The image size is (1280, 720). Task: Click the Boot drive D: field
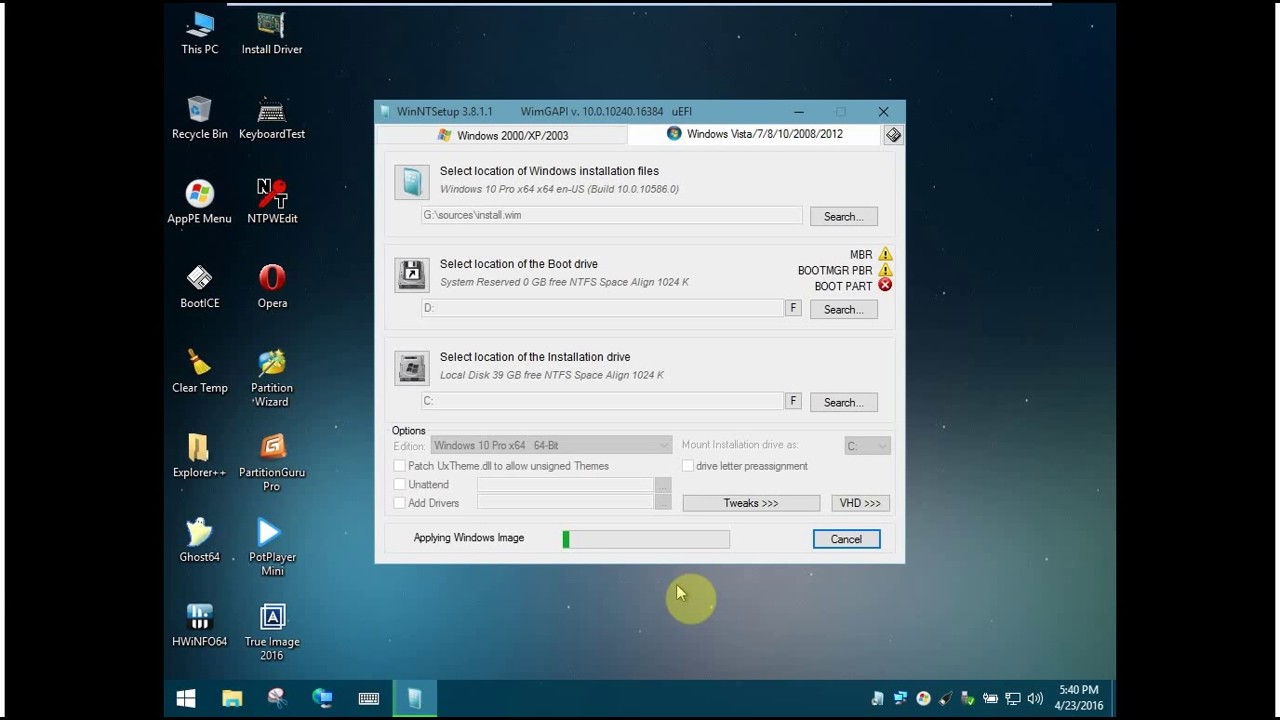pos(602,308)
